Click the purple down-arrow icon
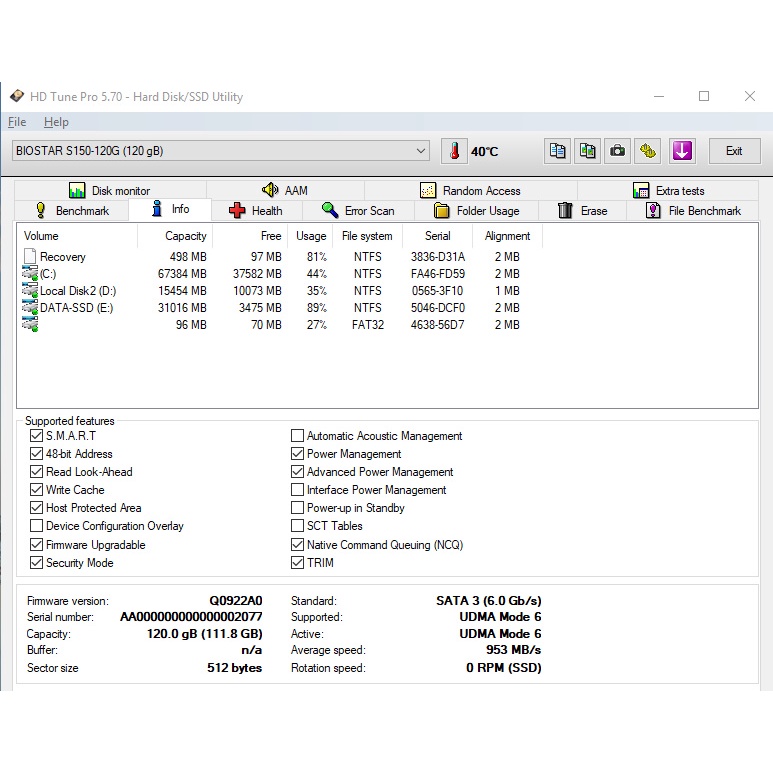 [x=682, y=151]
